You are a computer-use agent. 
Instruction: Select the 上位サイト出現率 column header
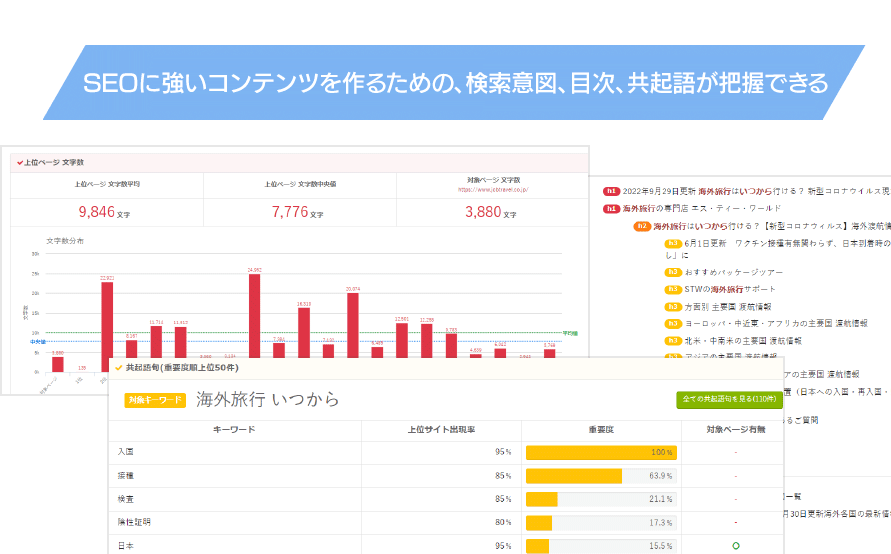pyautogui.click(x=441, y=429)
